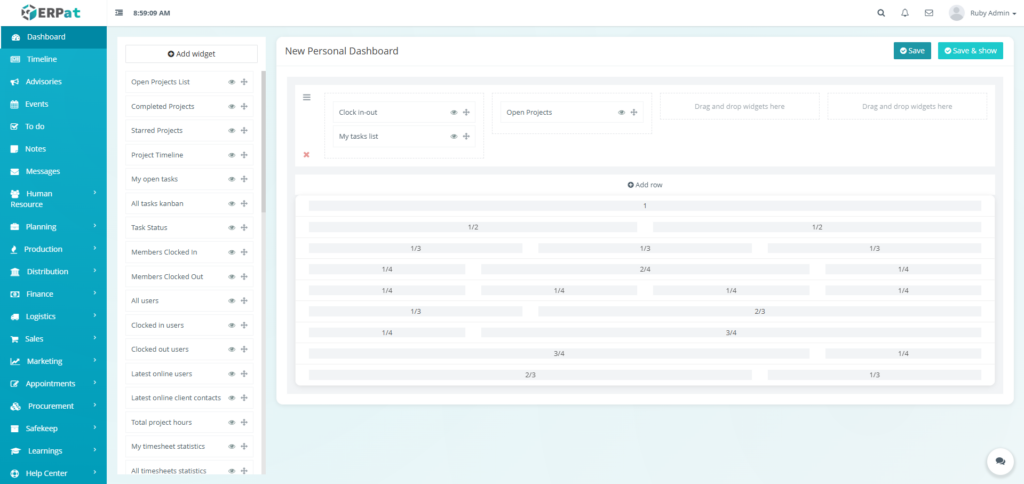Expand the Finance menu
The image size is (1024, 484).
coord(53,294)
